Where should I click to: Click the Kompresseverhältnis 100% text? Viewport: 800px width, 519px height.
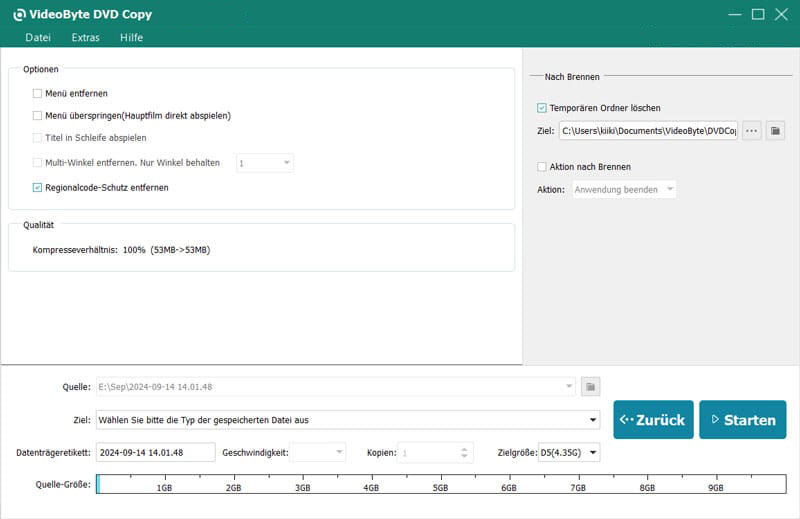(x=121, y=250)
